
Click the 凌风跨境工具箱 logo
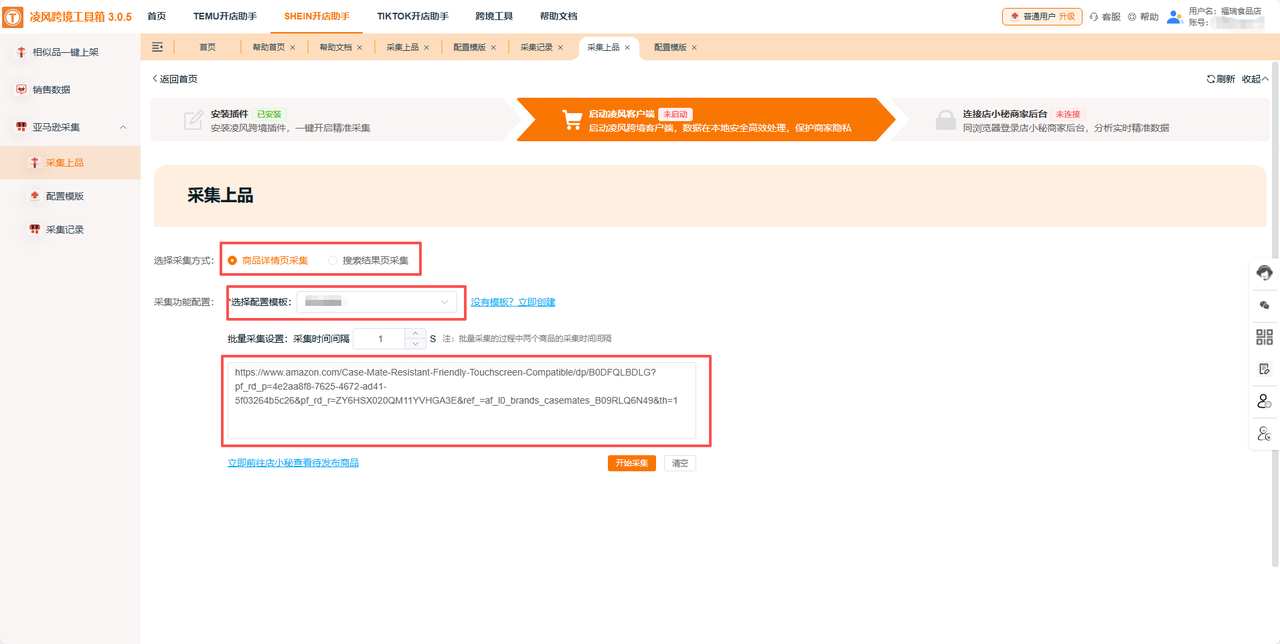(x=60, y=16)
